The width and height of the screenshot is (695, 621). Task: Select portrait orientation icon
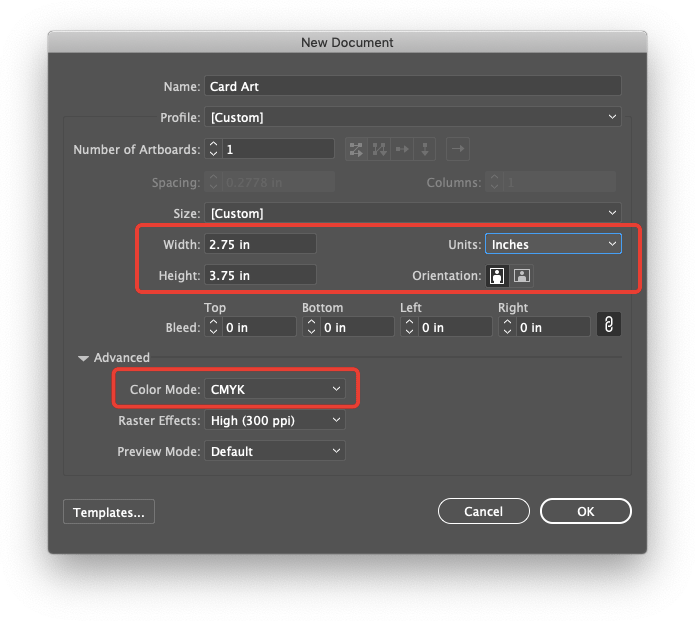(497, 276)
